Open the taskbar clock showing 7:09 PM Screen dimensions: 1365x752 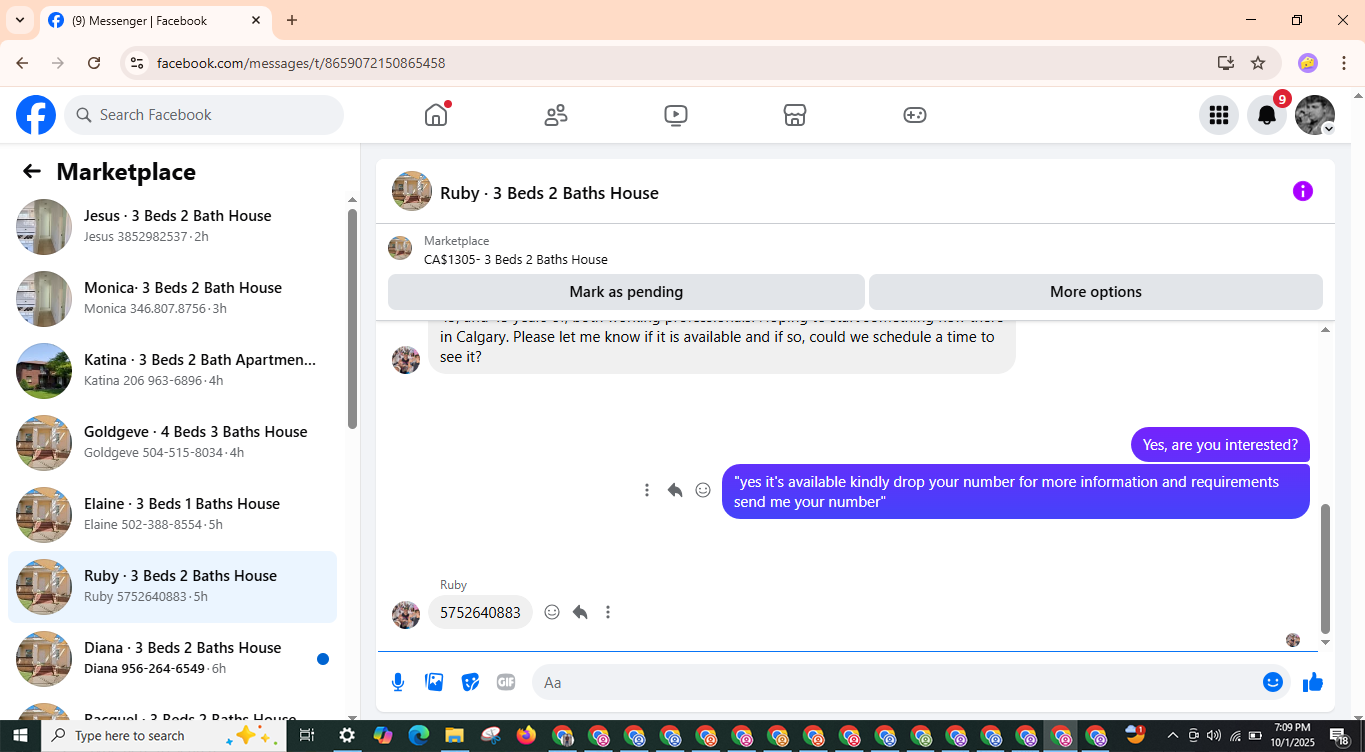click(1292, 736)
